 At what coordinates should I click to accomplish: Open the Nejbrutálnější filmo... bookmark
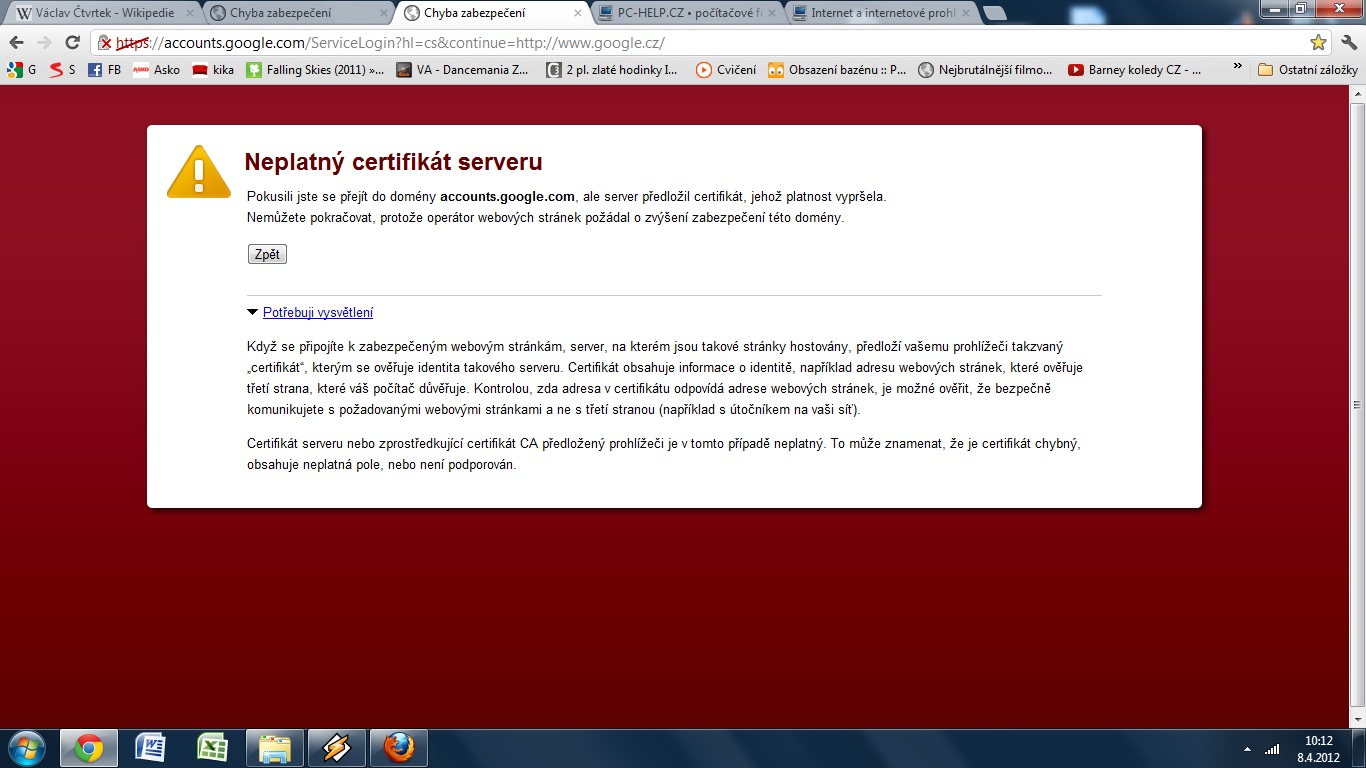click(x=986, y=70)
